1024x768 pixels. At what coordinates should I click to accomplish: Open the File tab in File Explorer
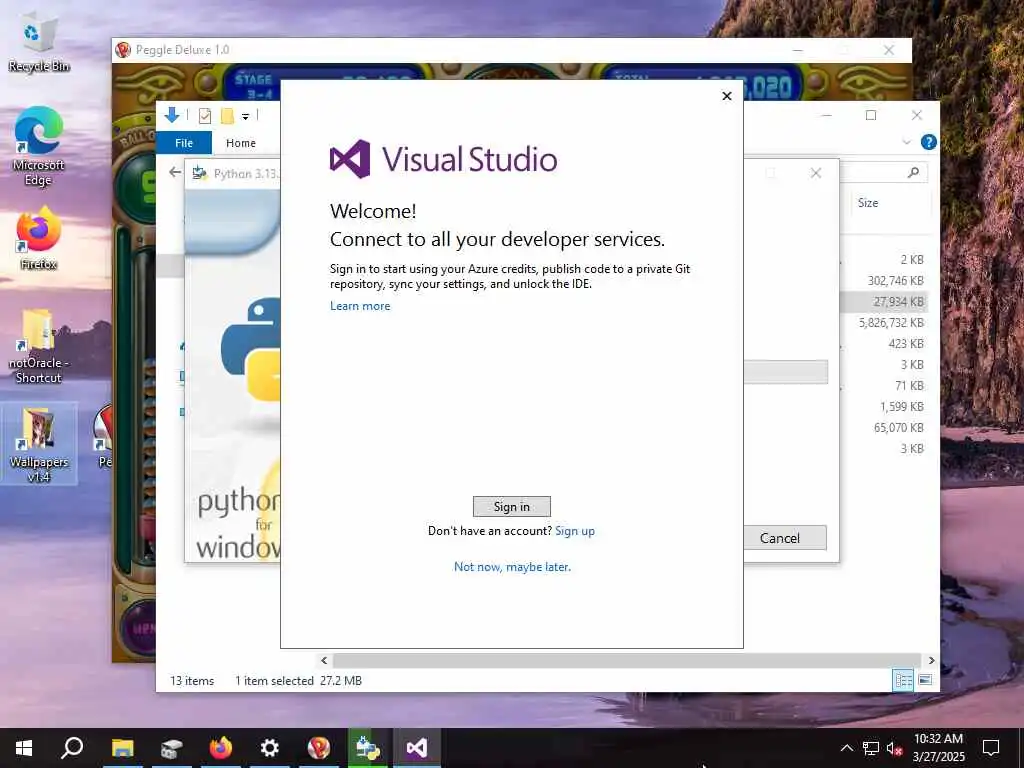pyautogui.click(x=184, y=142)
